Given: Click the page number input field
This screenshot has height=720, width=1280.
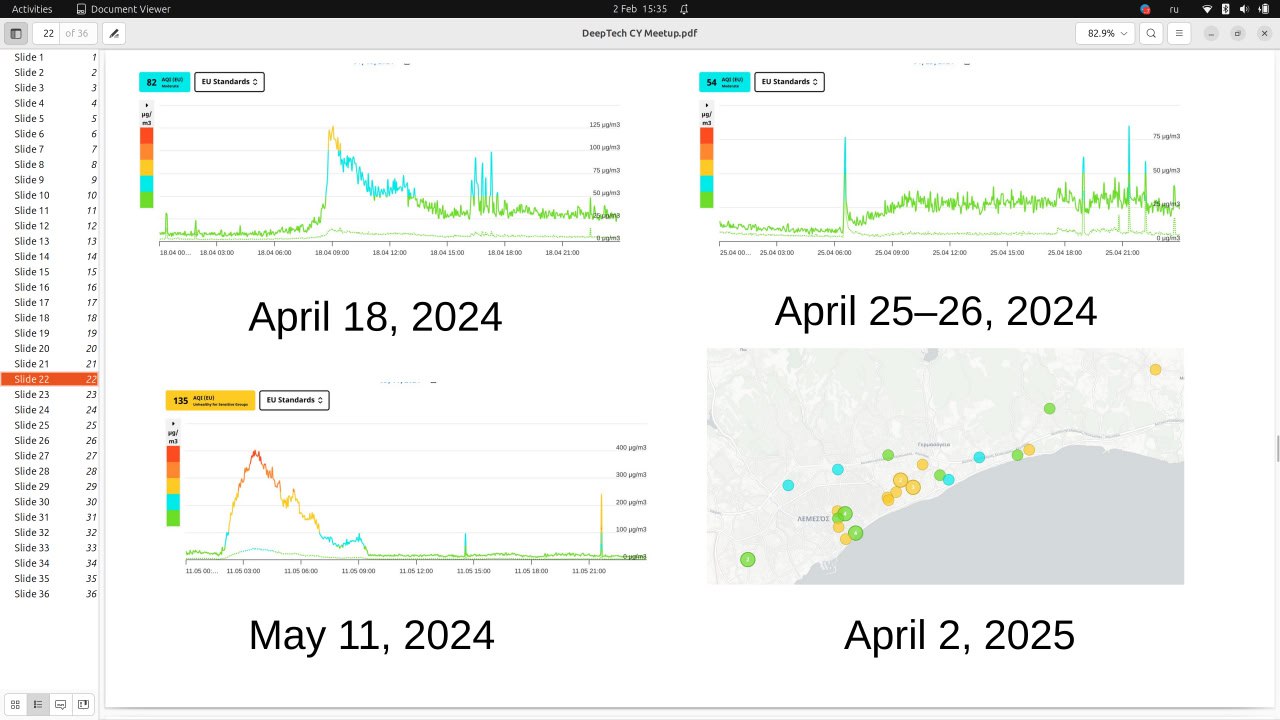Looking at the screenshot, I should pyautogui.click(x=49, y=33).
